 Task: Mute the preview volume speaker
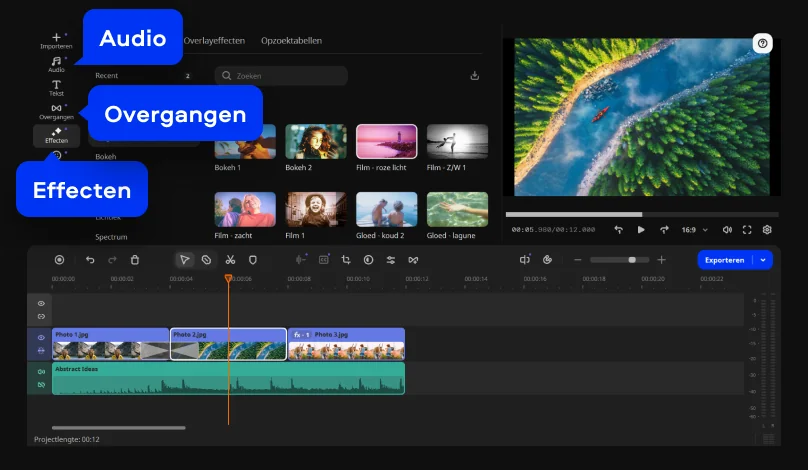727,229
